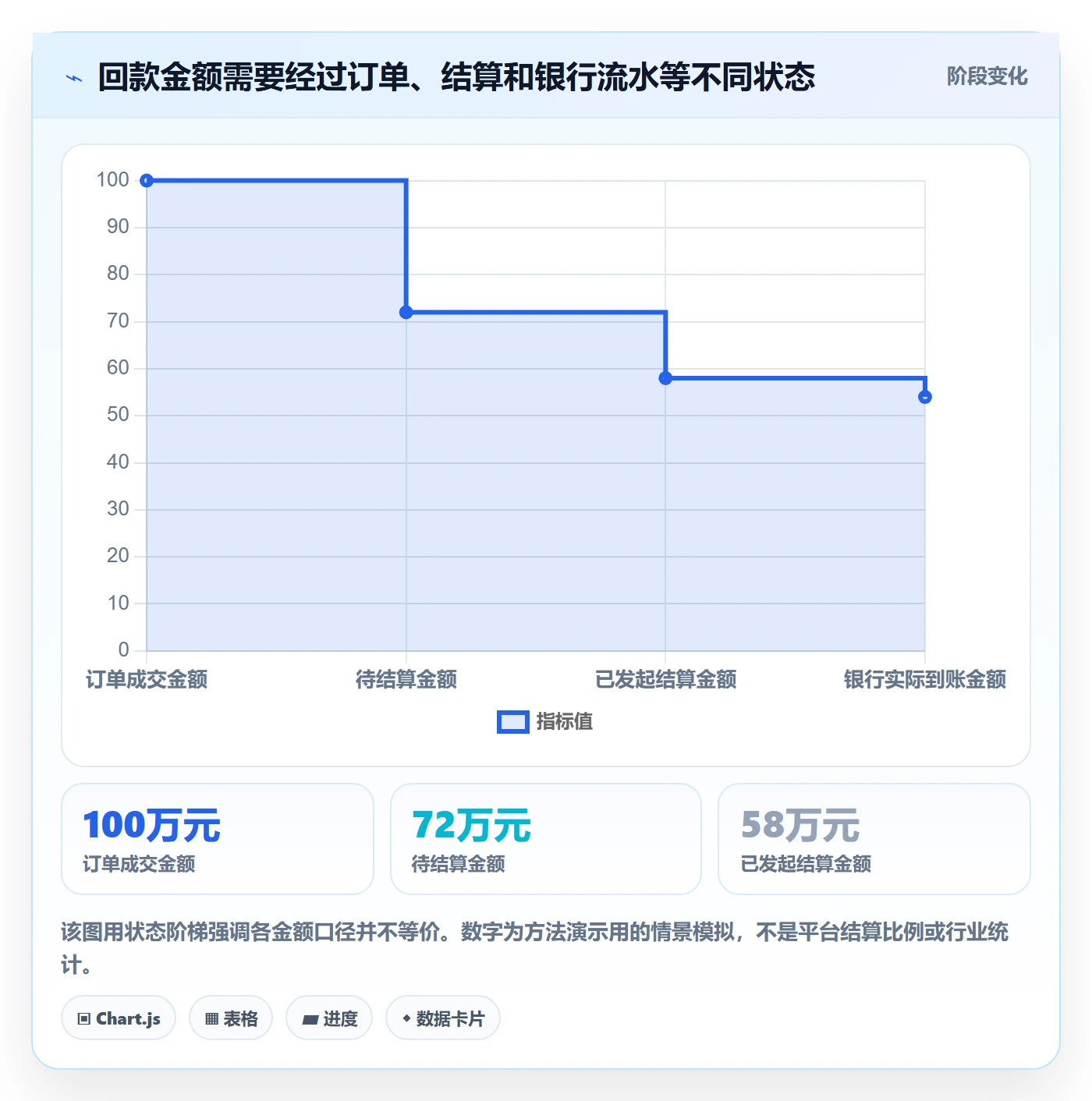Click the title 回款金额需要经过订单、结算和银行流水等不同状态

pyautogui.click(x=456, y=77)
